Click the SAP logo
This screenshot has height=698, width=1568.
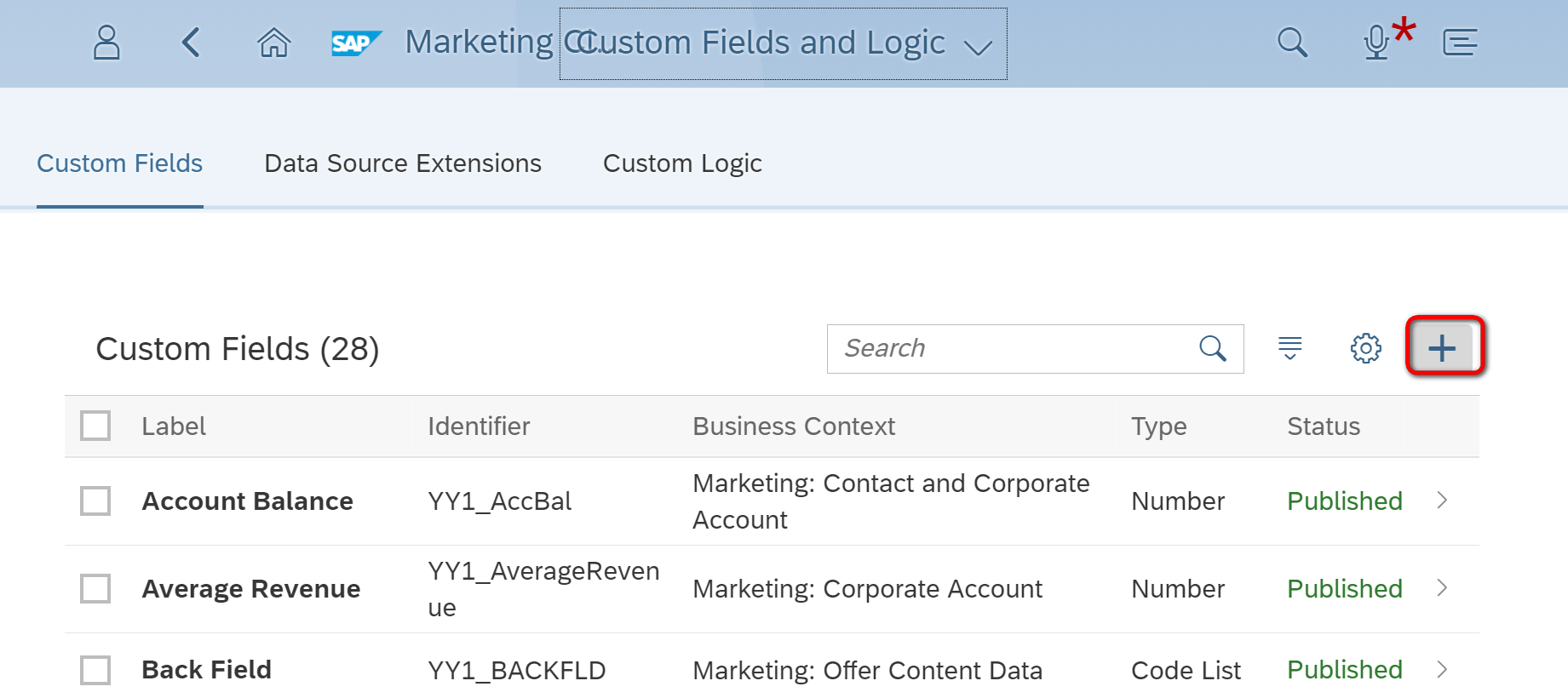point(355,43)
